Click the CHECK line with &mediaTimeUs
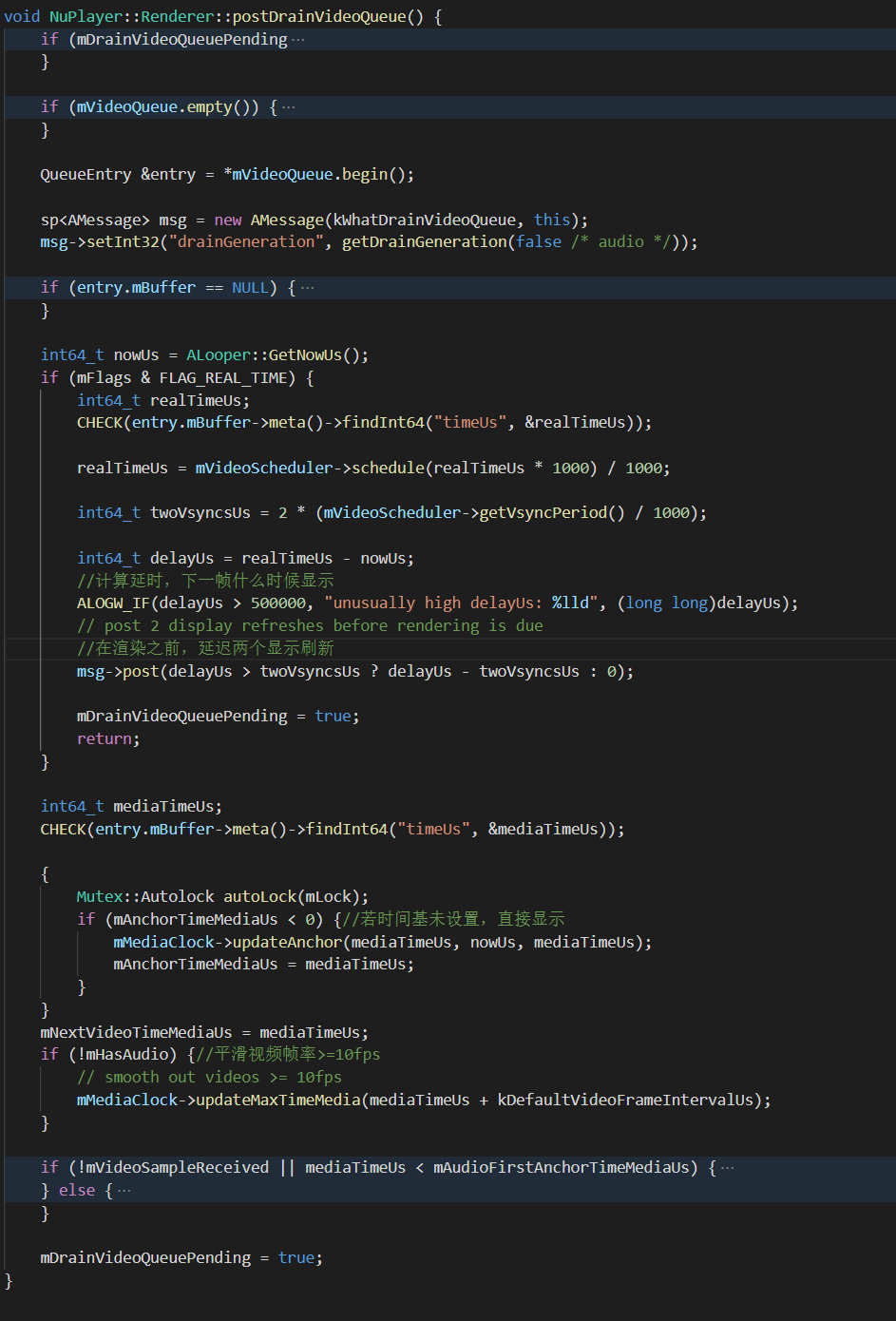The image size is (896, 1321). [333, 830]
